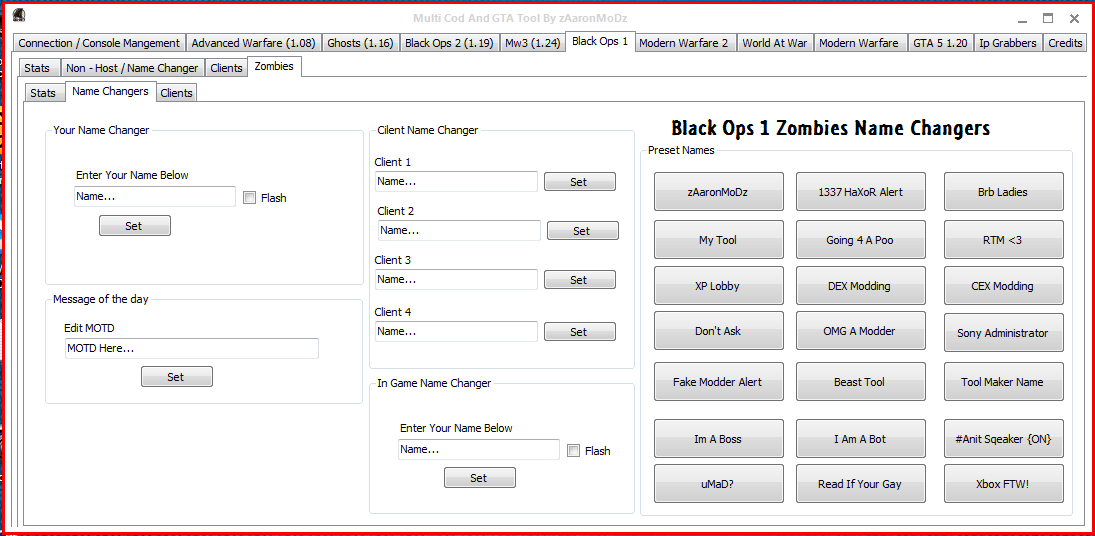Pick the Im A Boss preset
This screenshot has height=536, width=1095.
718,439
